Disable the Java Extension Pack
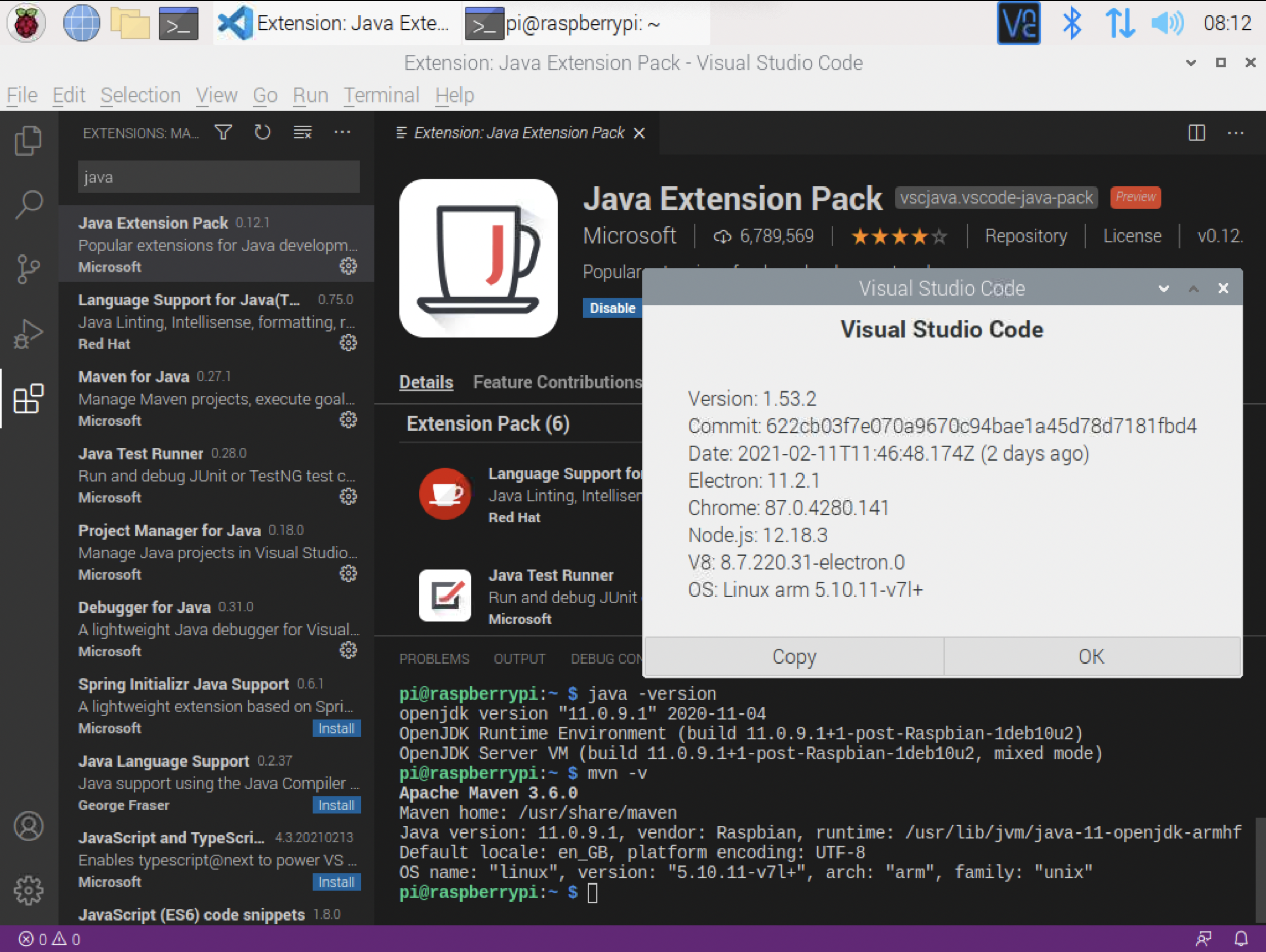 (612, 308)
